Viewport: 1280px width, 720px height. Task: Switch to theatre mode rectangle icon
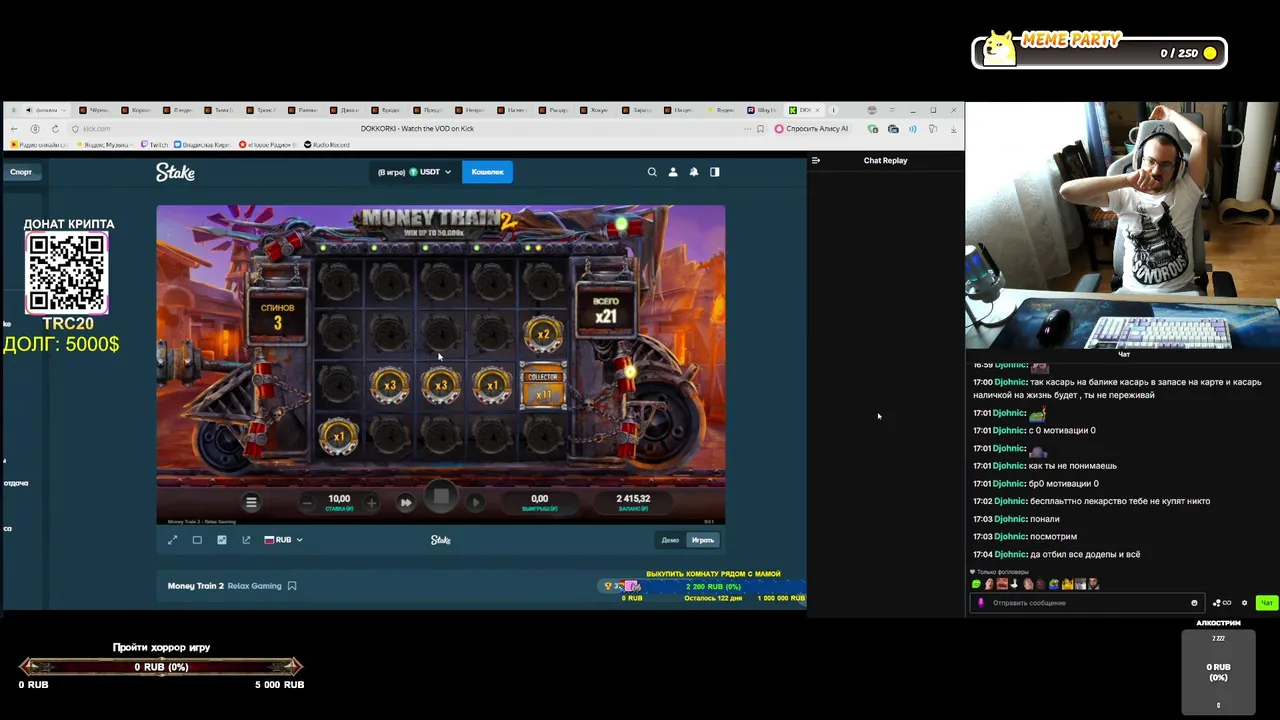pyautogui.click(x=197, y=540)
